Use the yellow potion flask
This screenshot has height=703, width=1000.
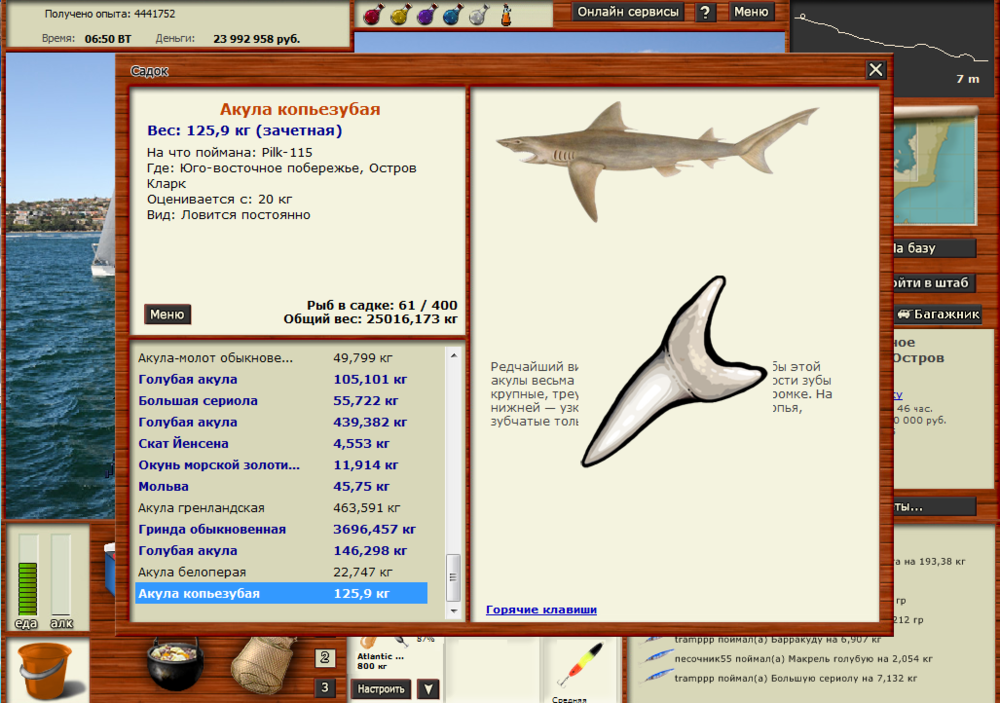pyautogui.click(x=398, y=14)
